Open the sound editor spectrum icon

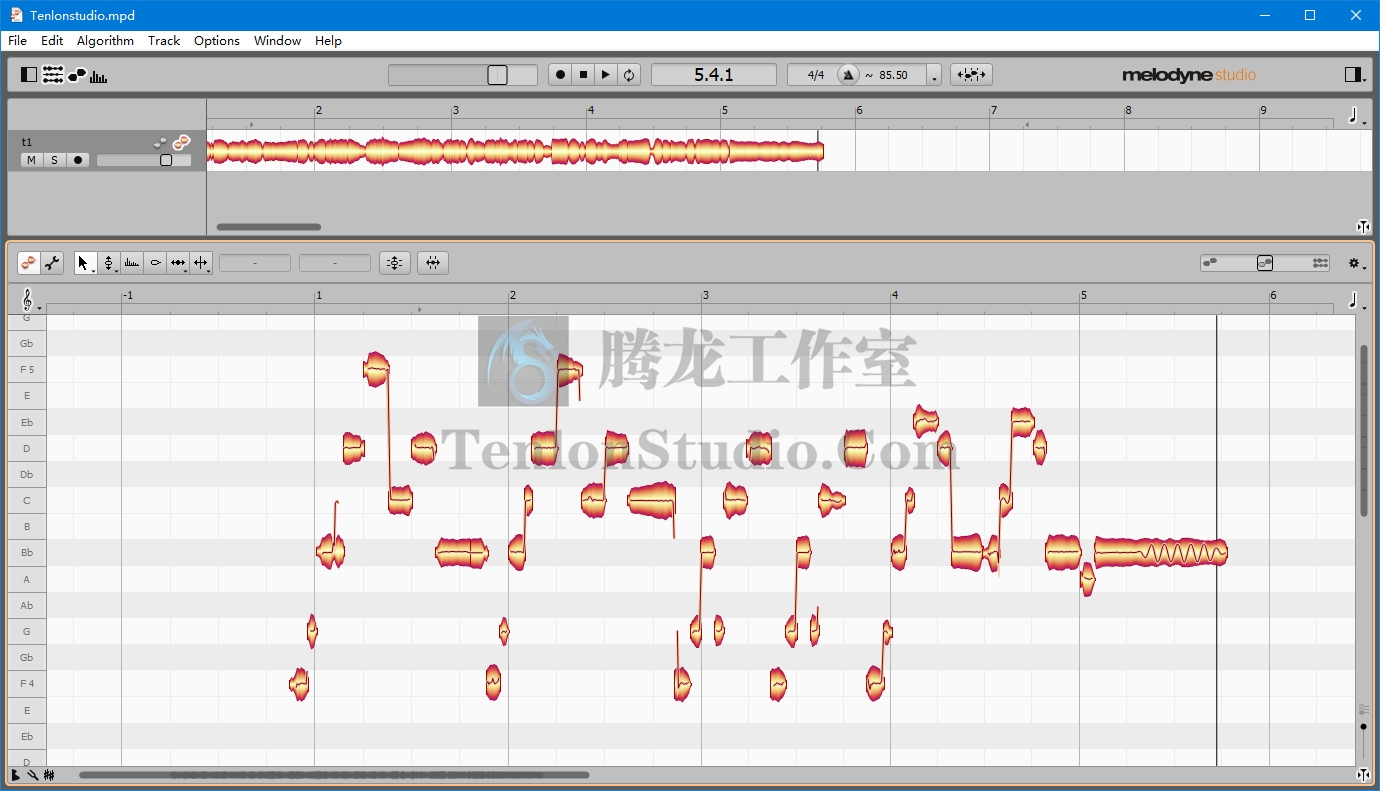99,75
